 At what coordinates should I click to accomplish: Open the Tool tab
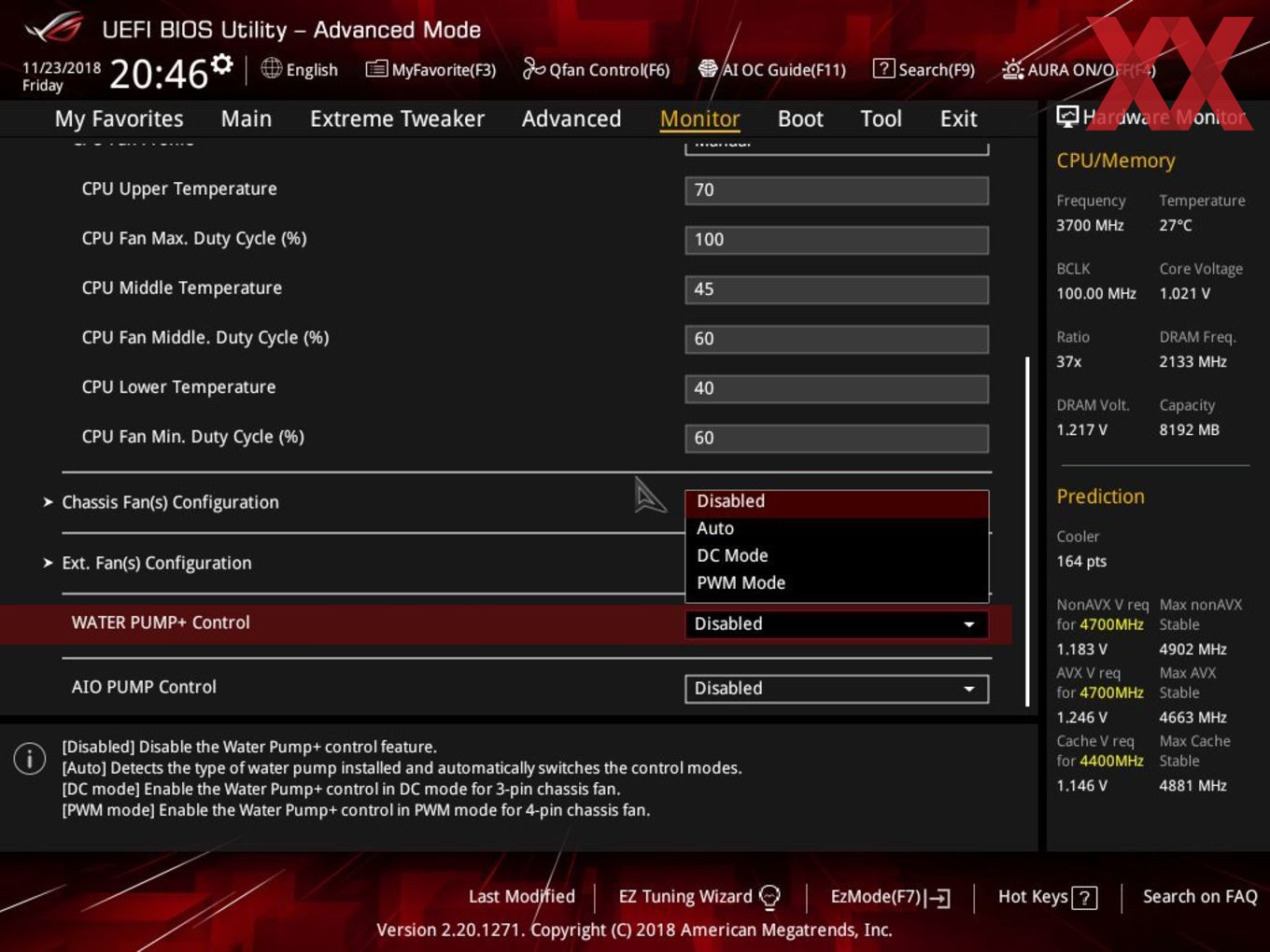881,119
